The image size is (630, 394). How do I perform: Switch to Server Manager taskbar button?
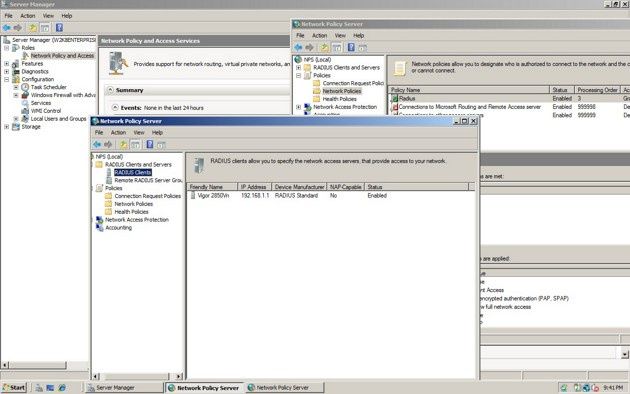point(124,388)
